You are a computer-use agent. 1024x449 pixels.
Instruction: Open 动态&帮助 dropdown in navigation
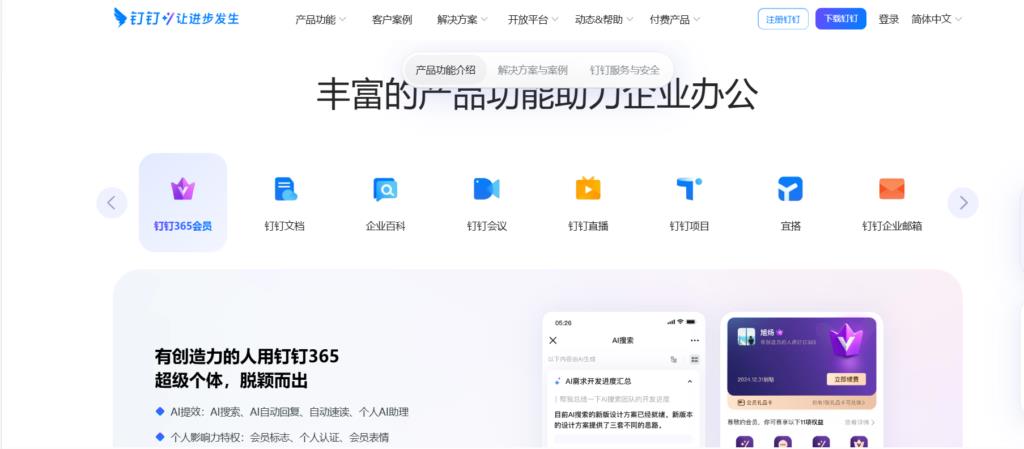point(604,20)
